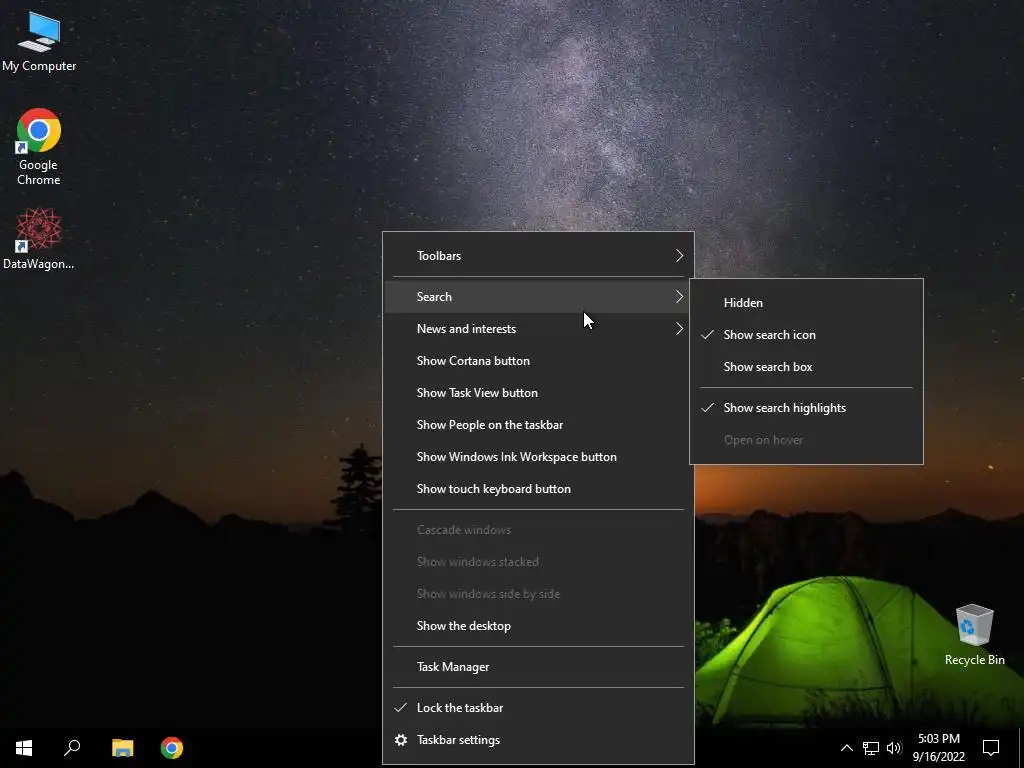Open Taskbar settings
Image resolution: width=1024 pixels, height=768 pixels.
(538, 740)
